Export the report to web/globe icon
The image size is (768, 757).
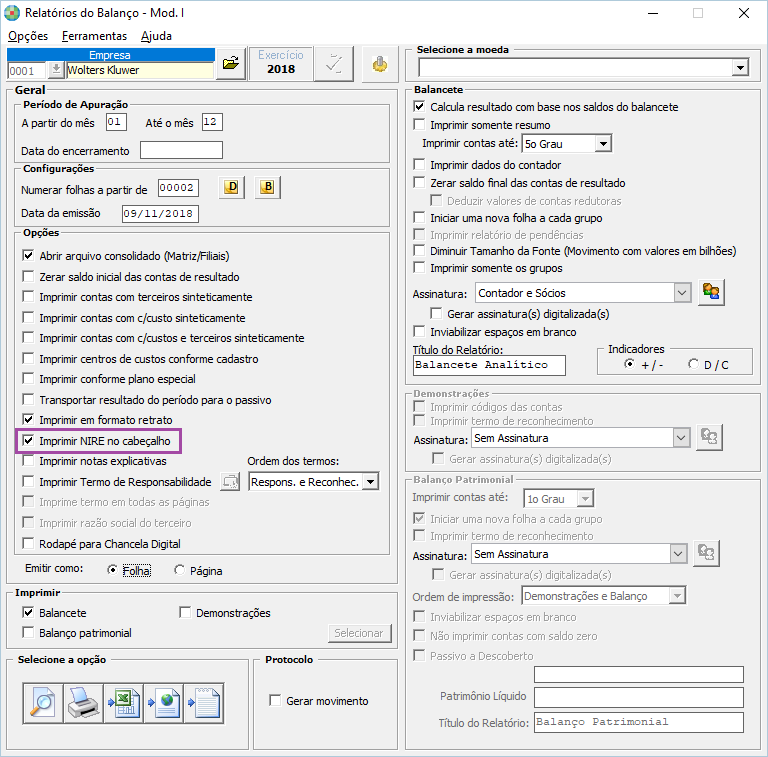164,703
